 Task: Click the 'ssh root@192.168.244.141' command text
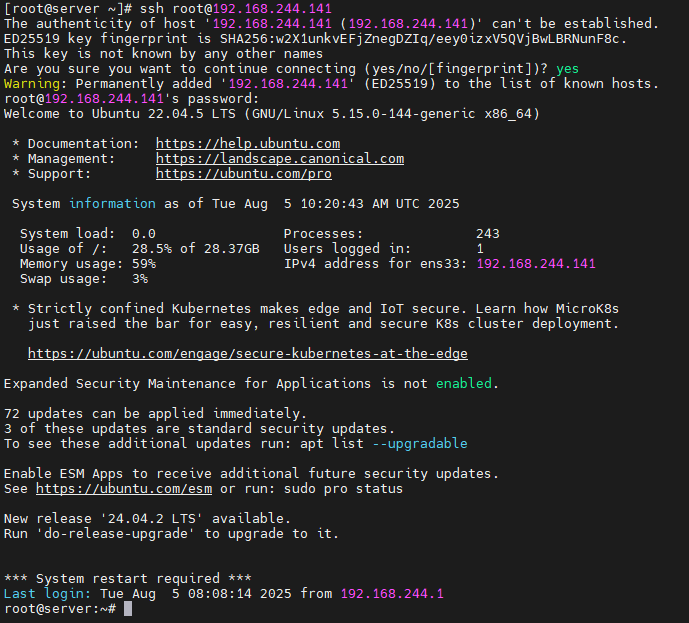pos(236,8)
